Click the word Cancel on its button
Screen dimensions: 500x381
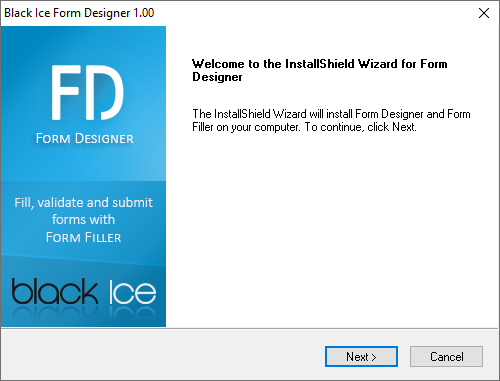click(447, 357)
